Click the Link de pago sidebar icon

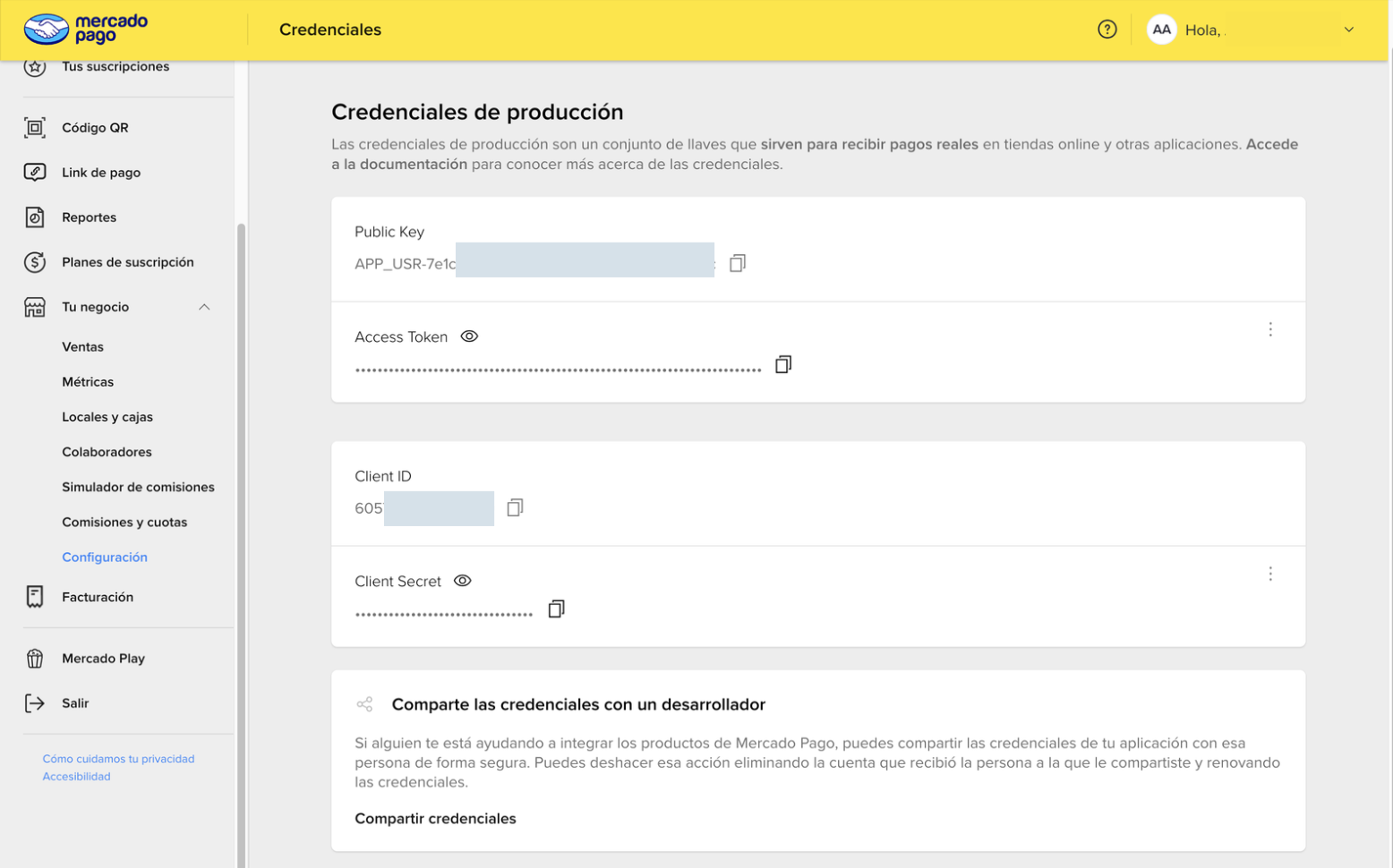[x=35, y=173]
